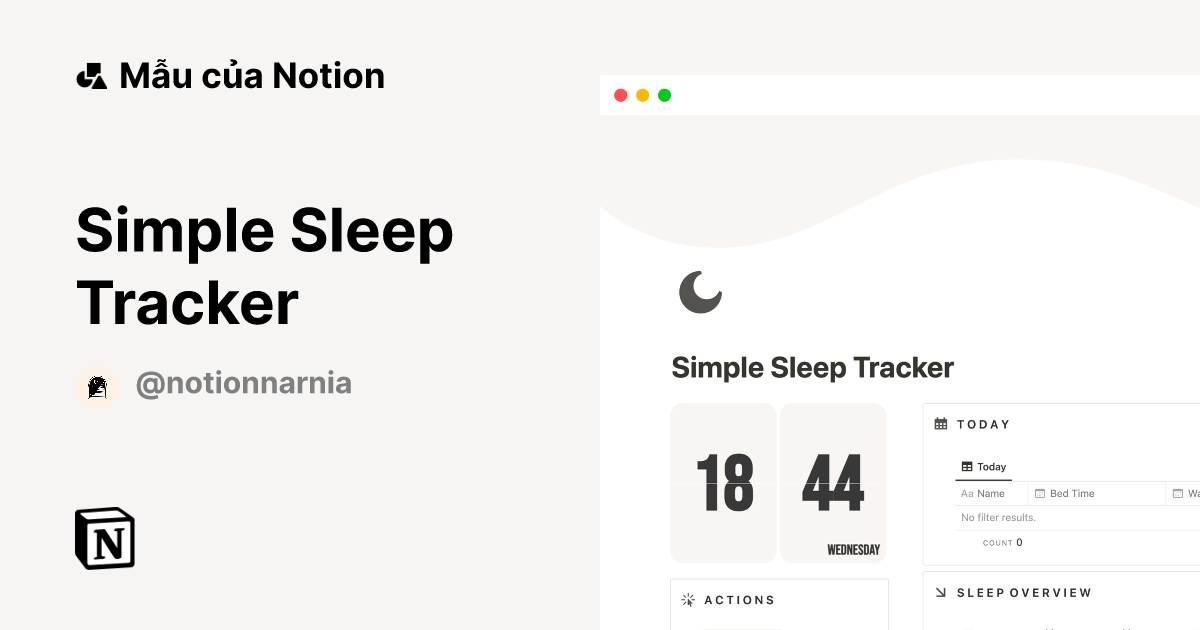Click the calendar icon beside TODAY heading
The image size is (1200, 630).
pyautogui.click(x=941, y=423)
